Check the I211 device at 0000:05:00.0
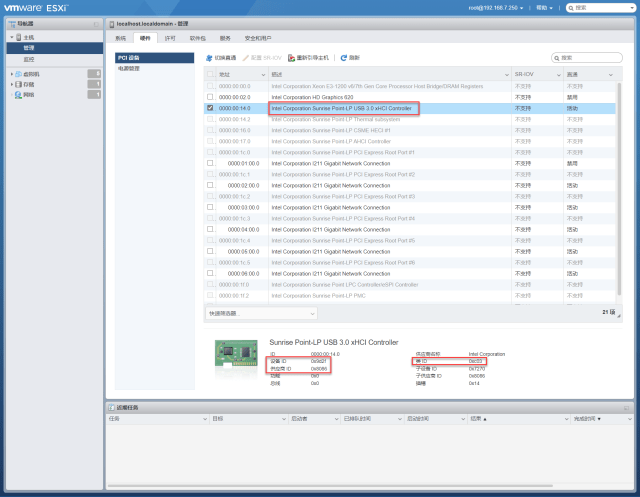 click(210, 251)
